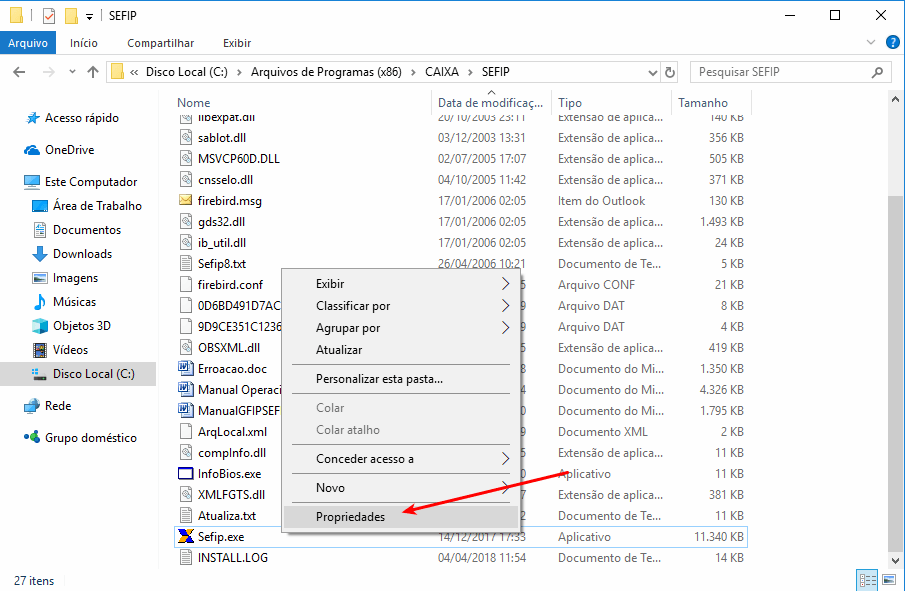The height and width of the screenshot is (591, 905).
Task: Open Área de Trabalho in sidebar
Action: 87,205
